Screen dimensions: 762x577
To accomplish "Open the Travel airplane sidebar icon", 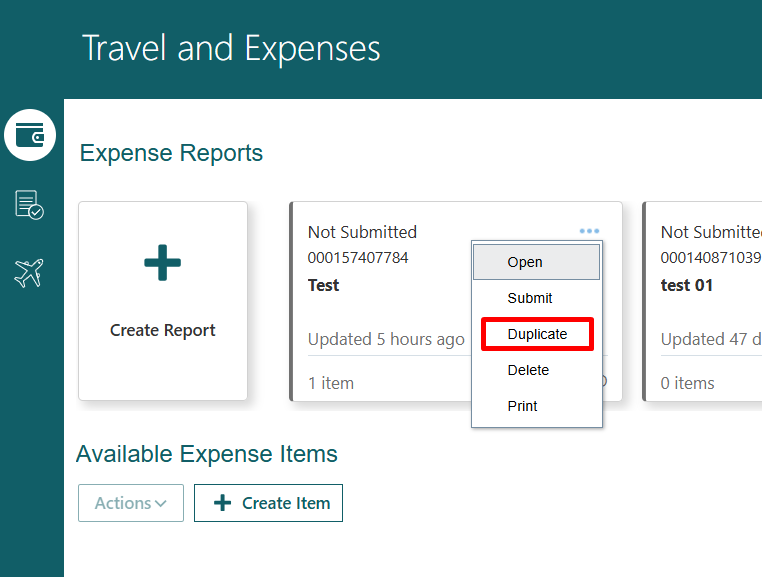I will click(x=29, y=273).
